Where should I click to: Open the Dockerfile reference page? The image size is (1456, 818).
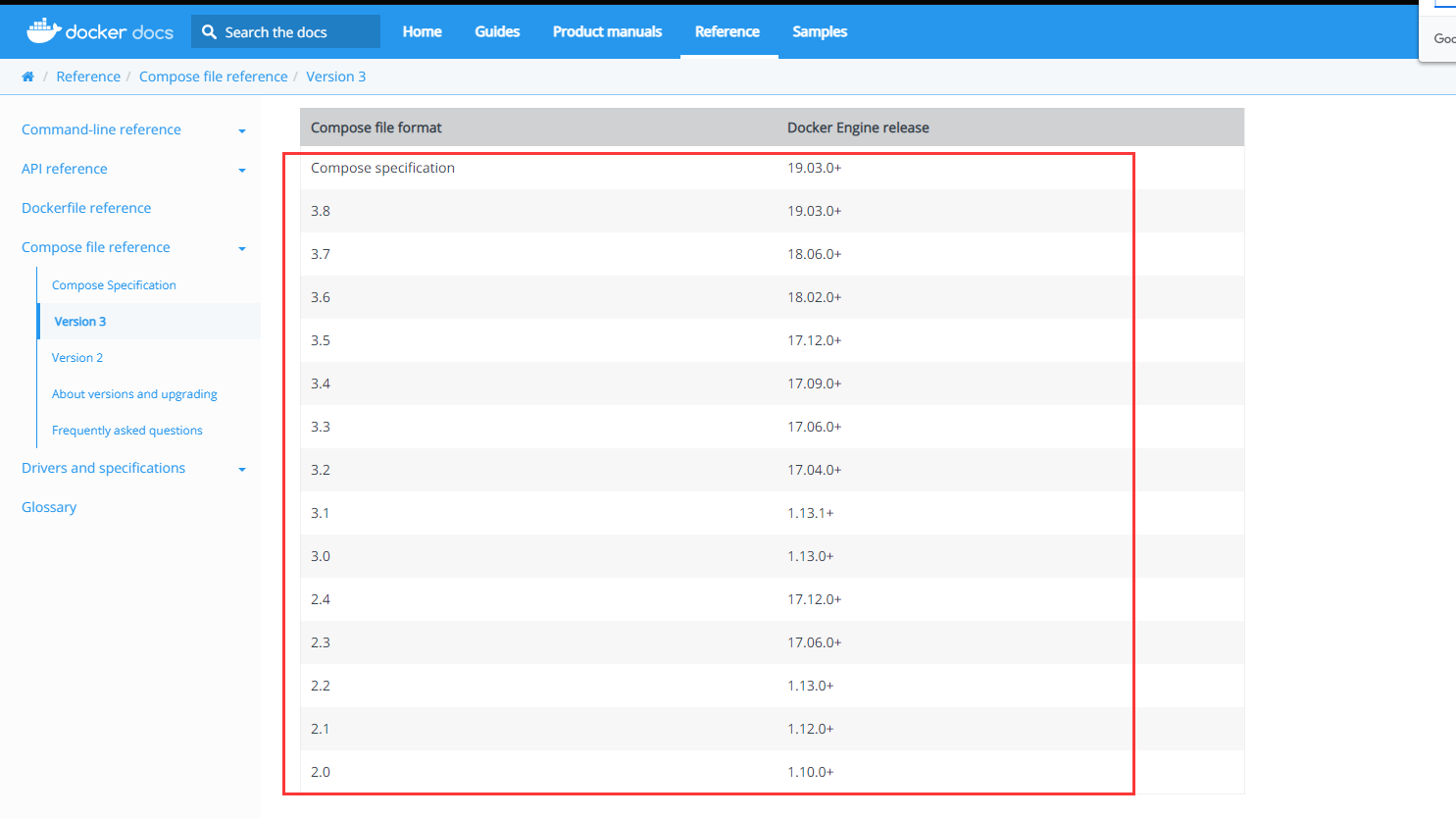click(x=86, y=207)
